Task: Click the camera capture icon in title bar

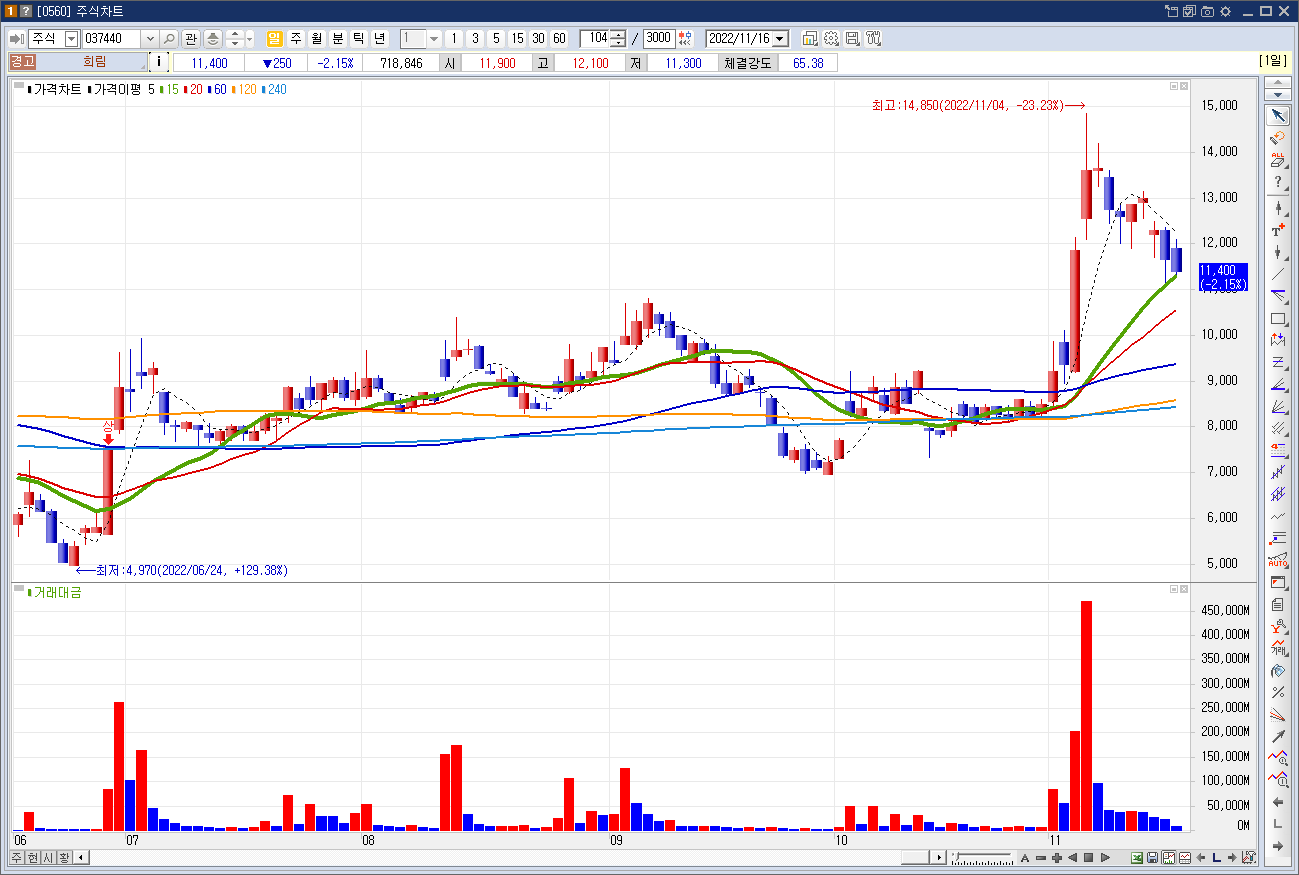Action: [x=1207, y=11]
